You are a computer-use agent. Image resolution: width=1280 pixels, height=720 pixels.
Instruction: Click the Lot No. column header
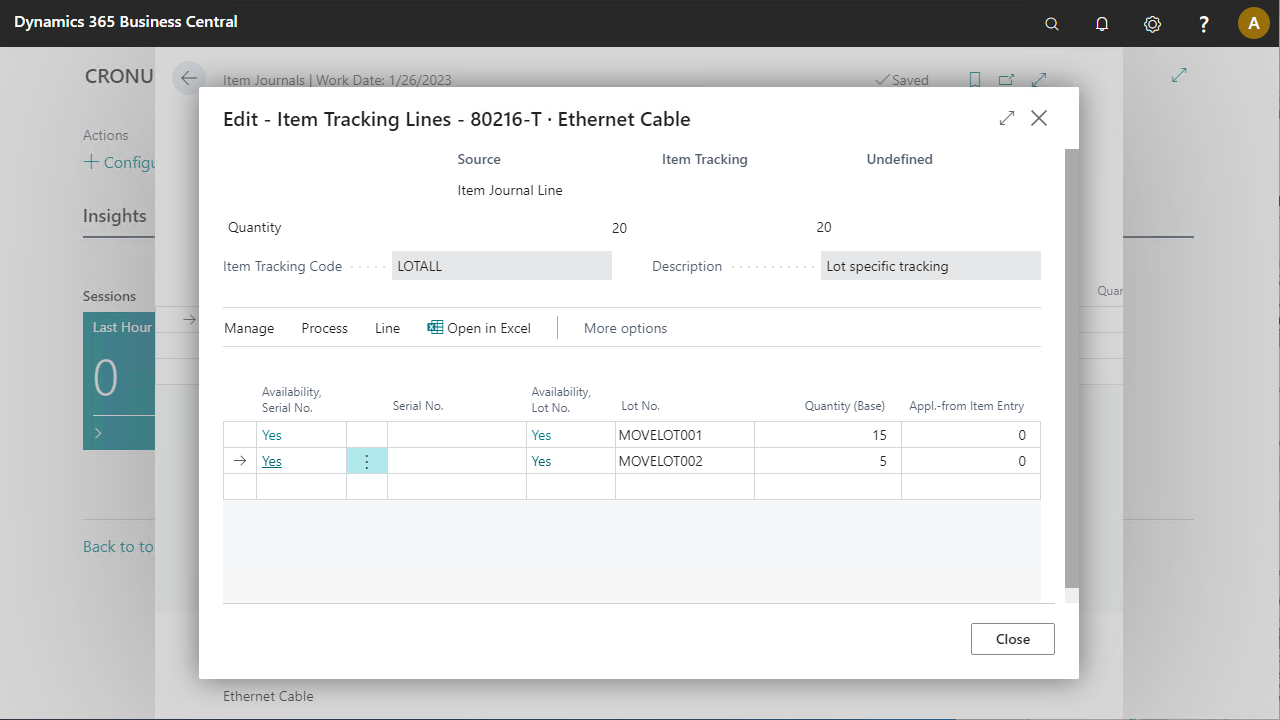pyautogui.click(x=640, y=406)
